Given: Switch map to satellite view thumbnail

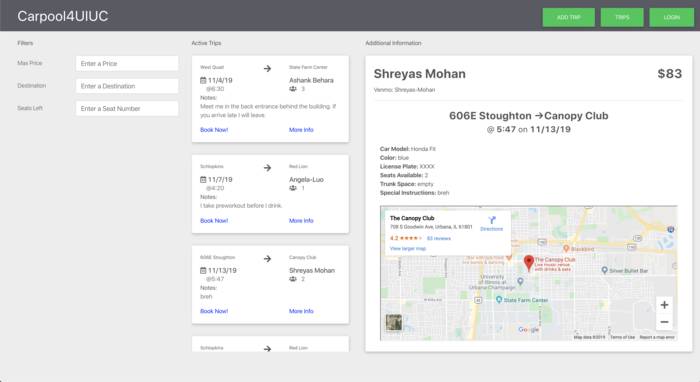Looking at the screenshot, I should 394,322.
